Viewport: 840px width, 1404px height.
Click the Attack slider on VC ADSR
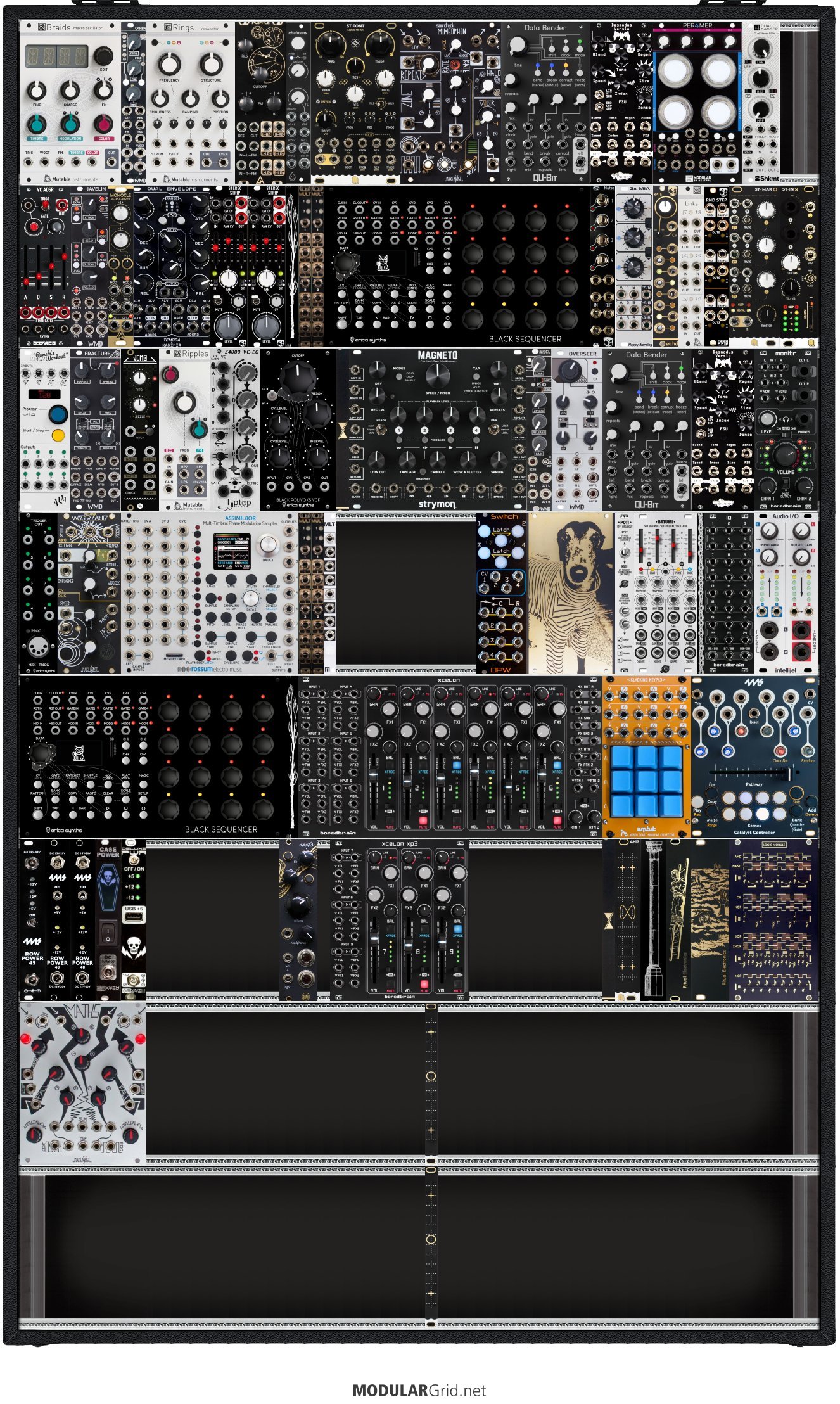25,266
